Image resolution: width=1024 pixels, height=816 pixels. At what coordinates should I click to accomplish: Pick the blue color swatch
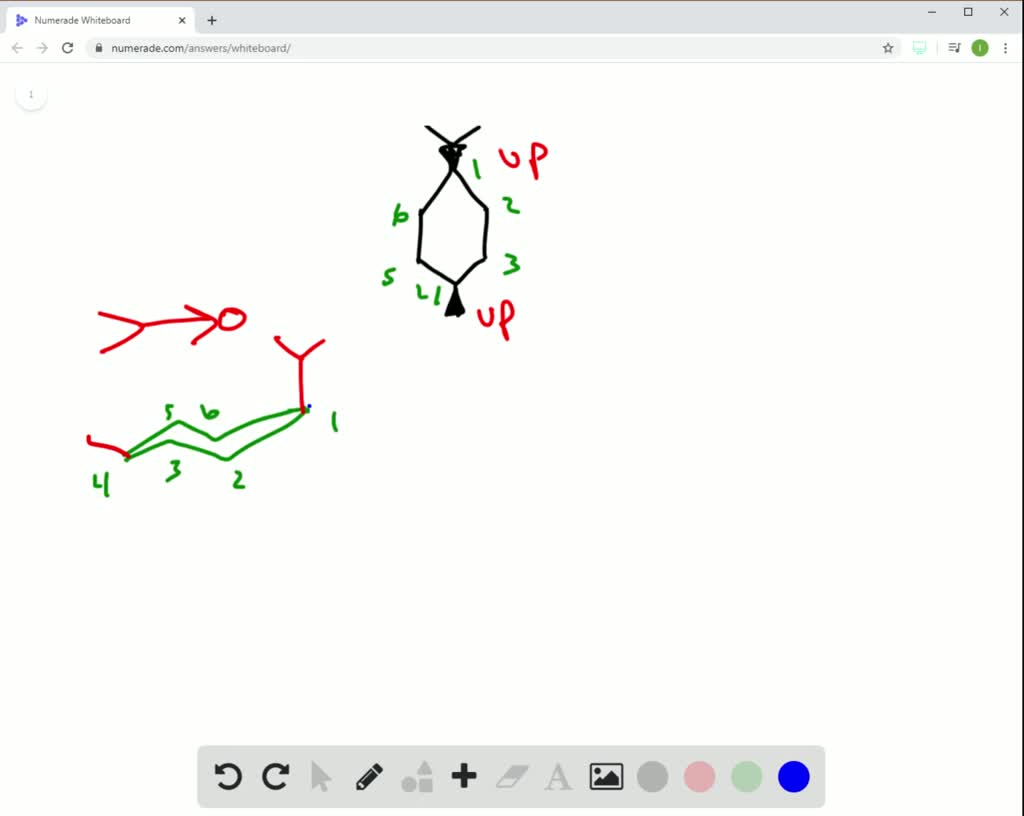click(793, 776)
